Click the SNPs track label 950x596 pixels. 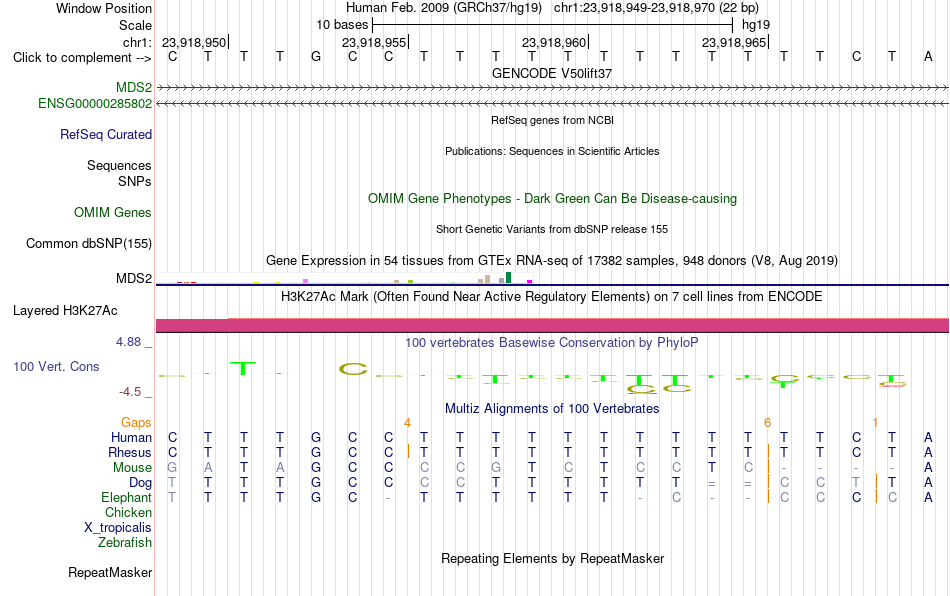coord(135,181)
